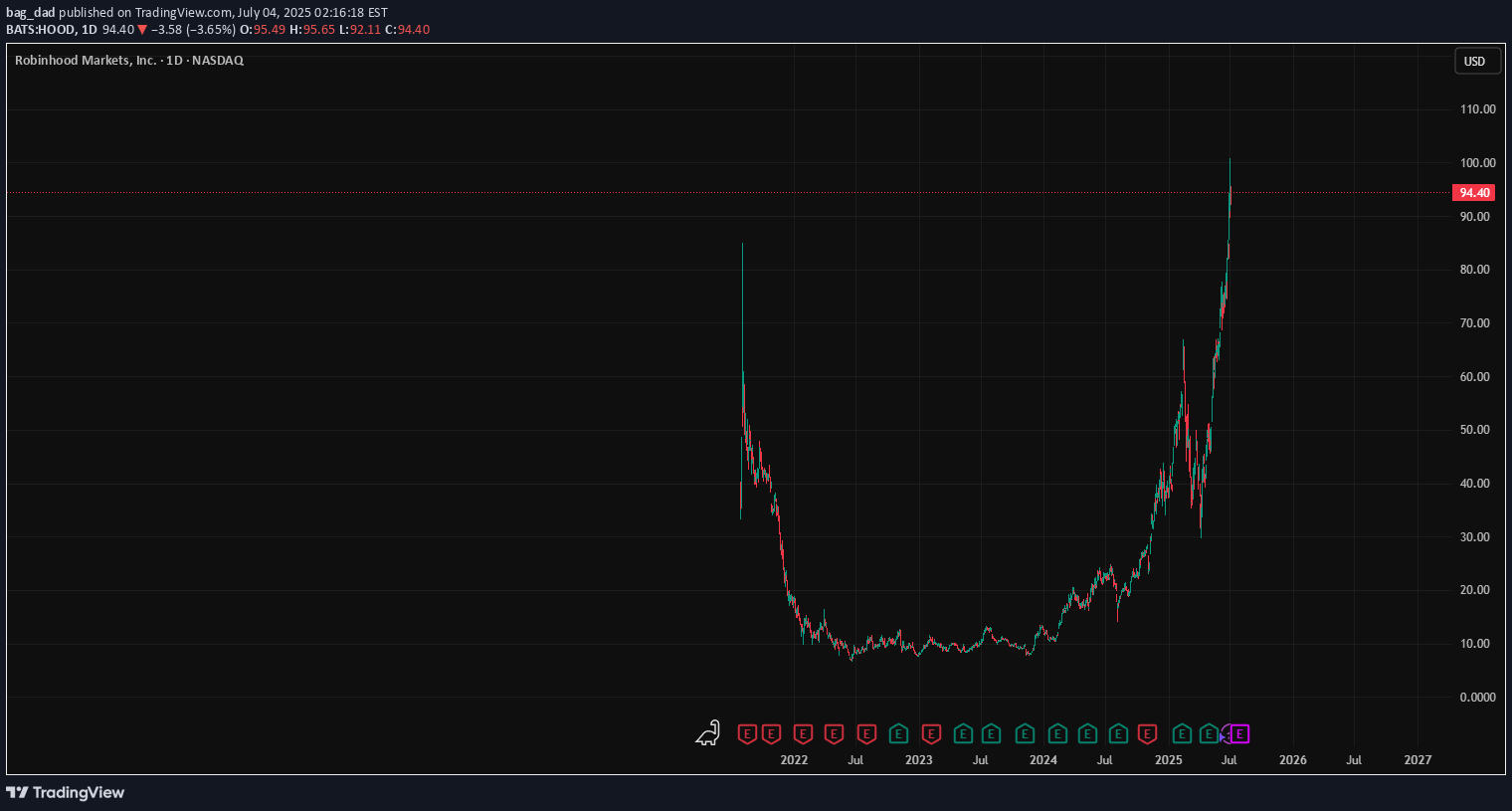Click the 94.40 current price label
This screenshot has height=811, width=1512.
1474,193
